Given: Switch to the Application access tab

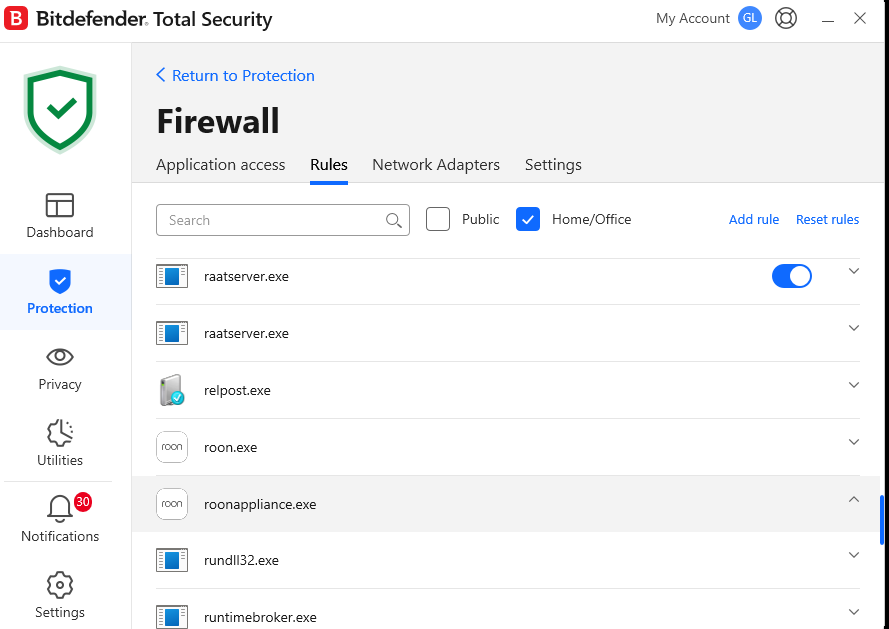Looking at the screenshot, I should pos(220,165).
